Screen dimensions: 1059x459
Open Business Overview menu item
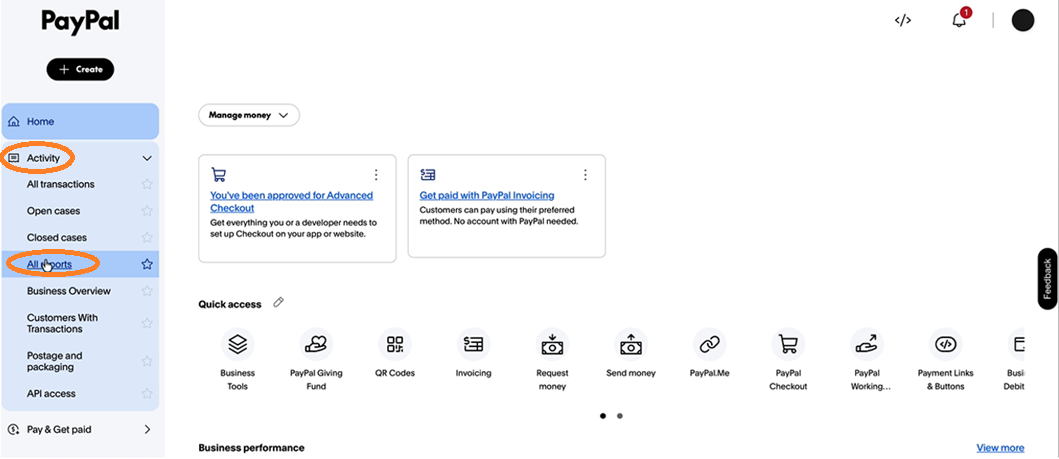point(69,291)
